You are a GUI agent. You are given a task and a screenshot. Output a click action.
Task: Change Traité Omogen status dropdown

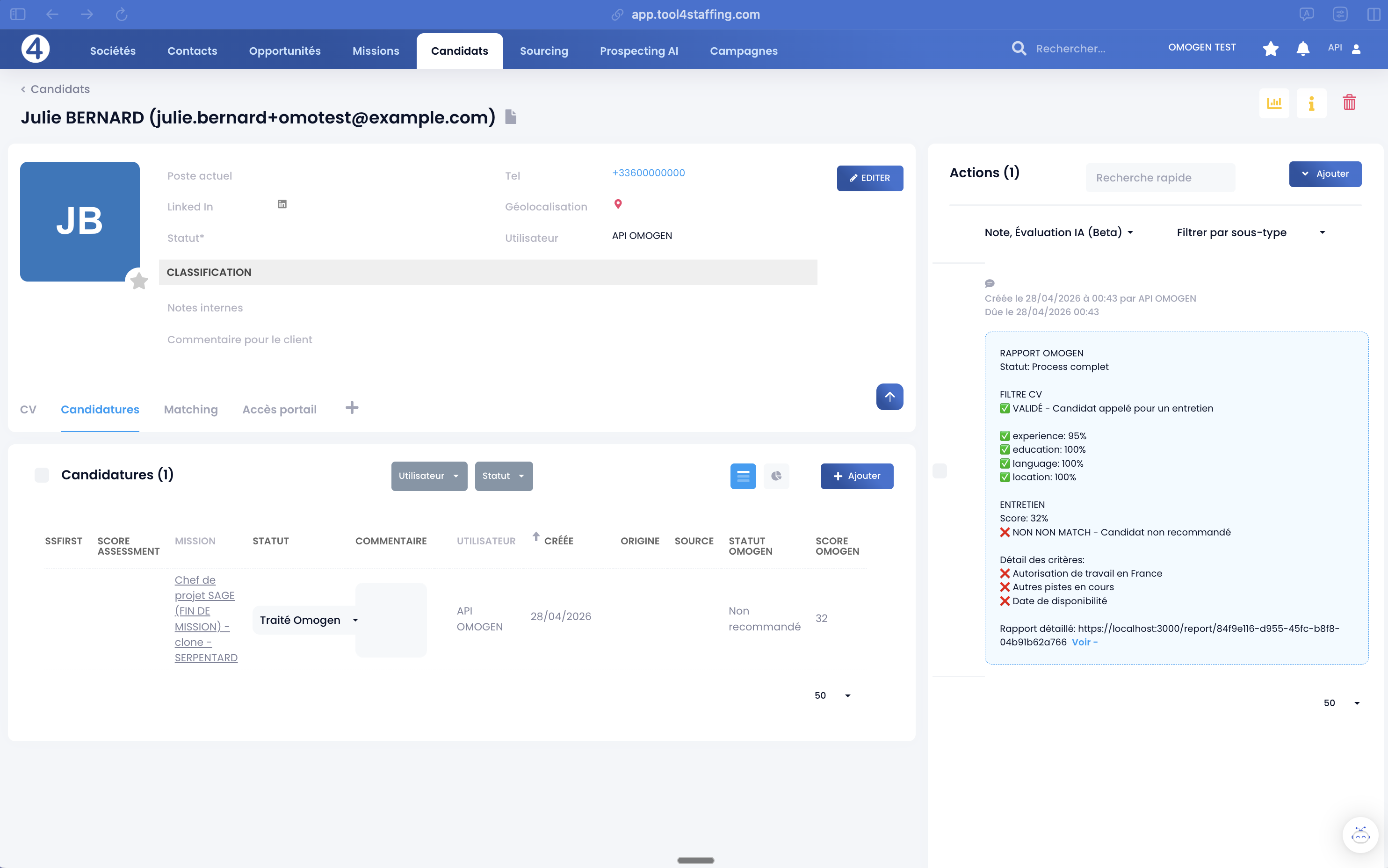point(308,620)
